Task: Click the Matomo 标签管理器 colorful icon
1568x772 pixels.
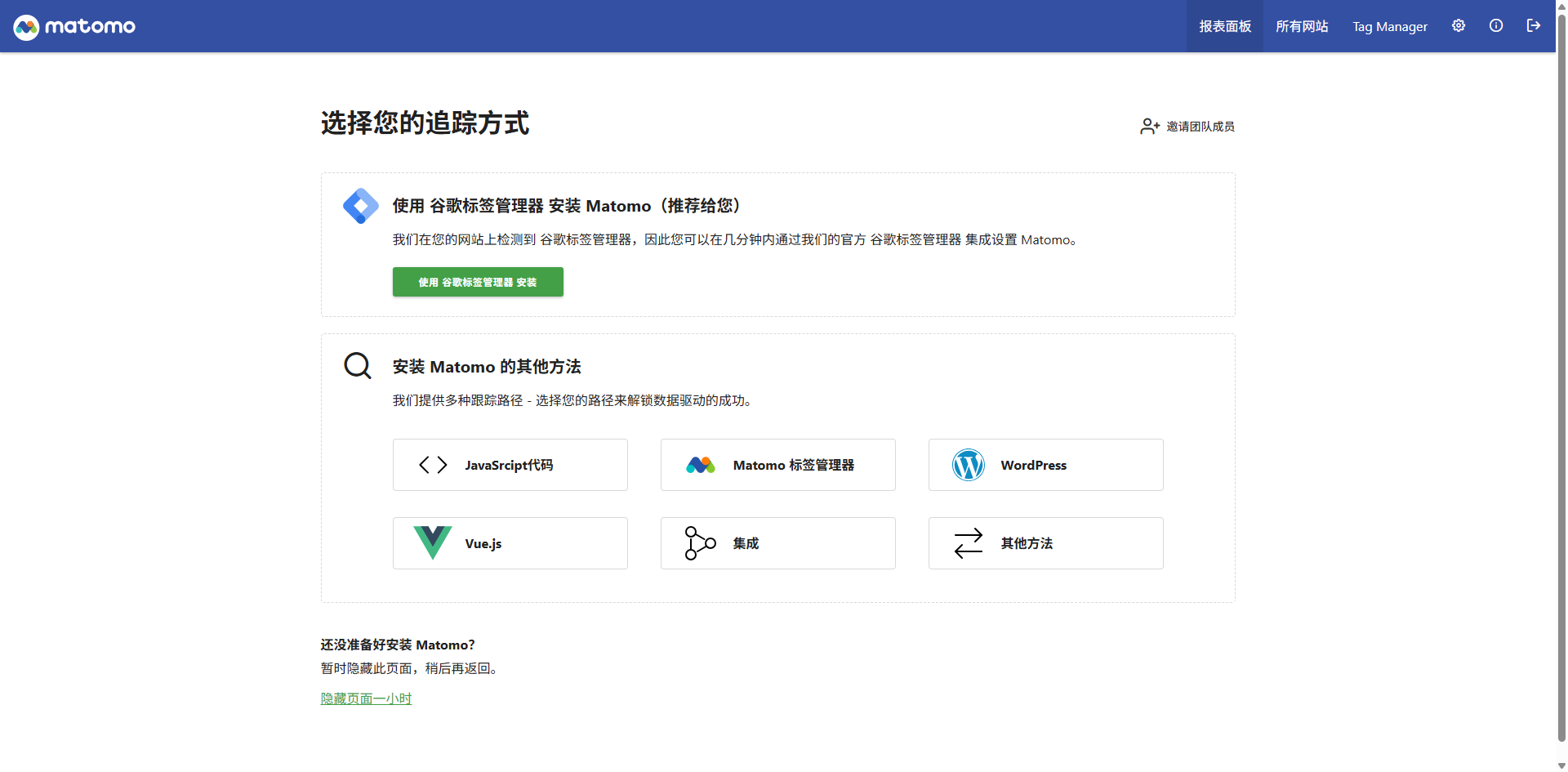Action: 700,465
